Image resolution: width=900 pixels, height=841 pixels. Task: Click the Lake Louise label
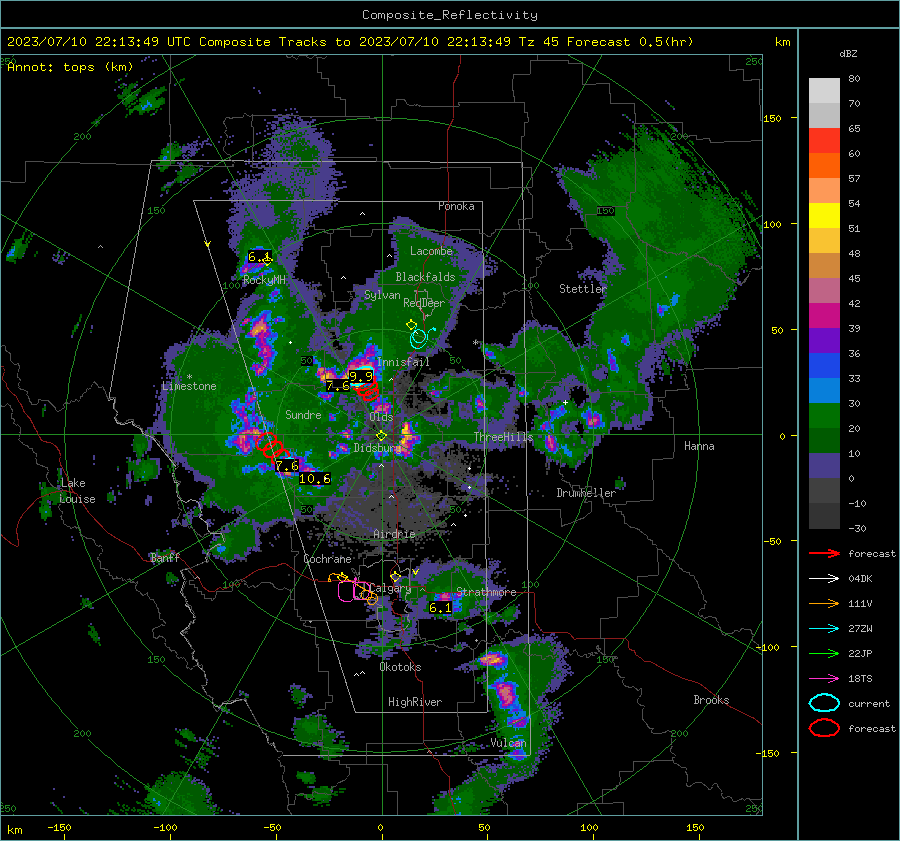[x=77, y=491]
